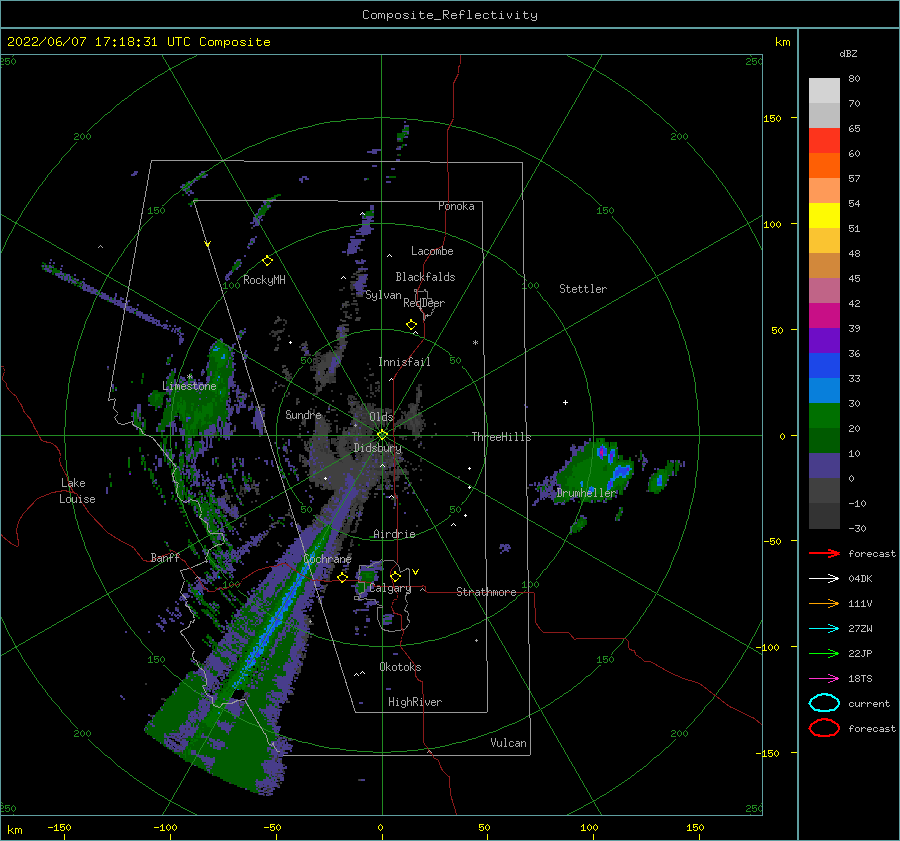Viewport: 900px width, 841px height.
Task: Click the green 22JP arrow legend icon
Action: click(x=824, y=653)
